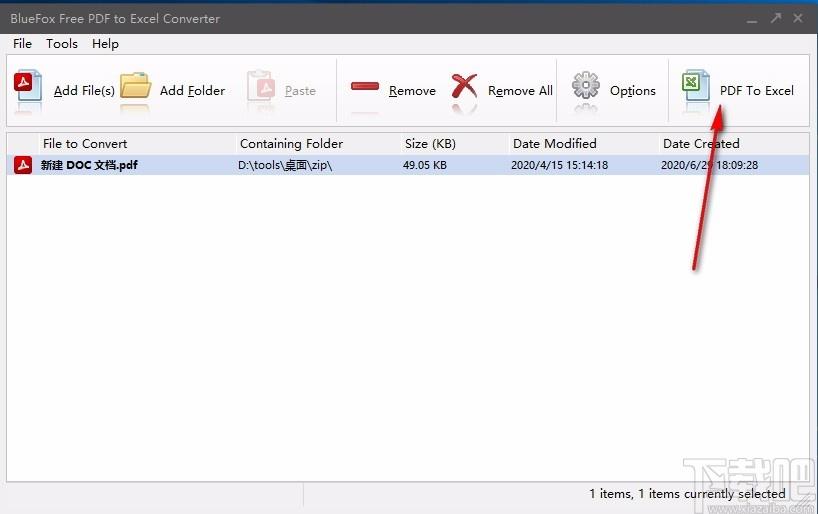Click the red X Remove All icon
The image size is (818, 514).
pyautogui.click(x=464, y=86)
